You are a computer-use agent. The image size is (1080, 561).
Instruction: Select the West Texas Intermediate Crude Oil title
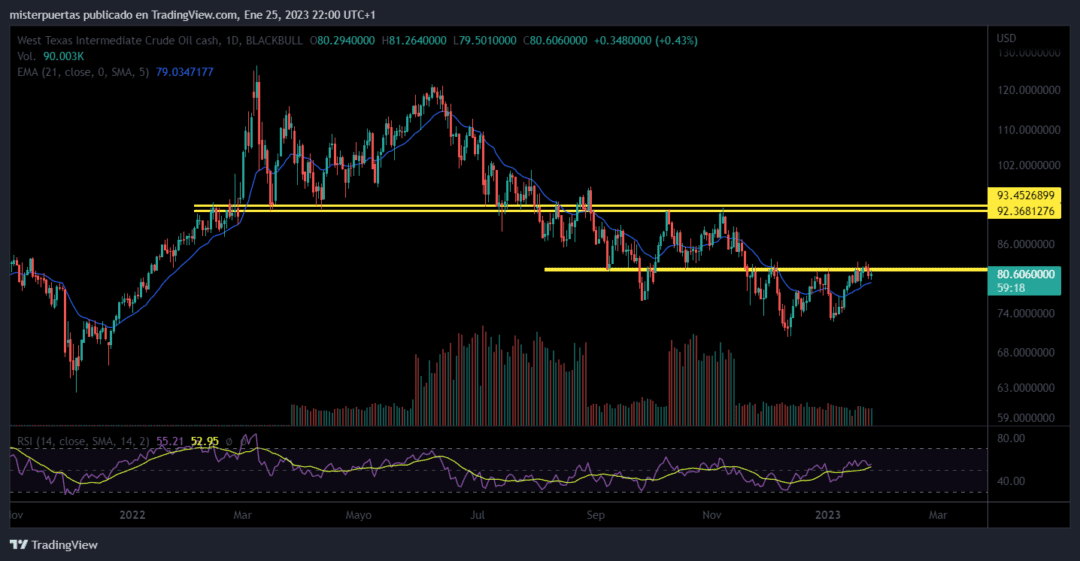111,40
